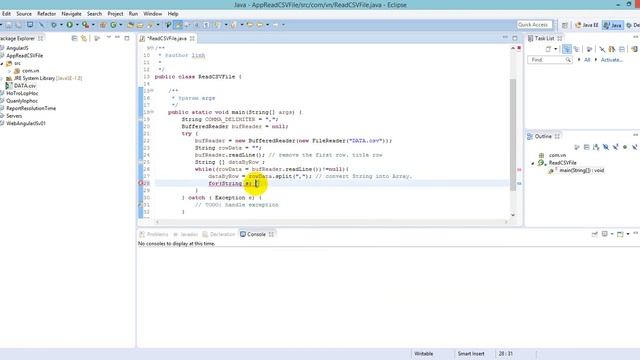Open the New Task dropdown arrow
This screenshot has width=640, height=360.
(x=556, y=49)
